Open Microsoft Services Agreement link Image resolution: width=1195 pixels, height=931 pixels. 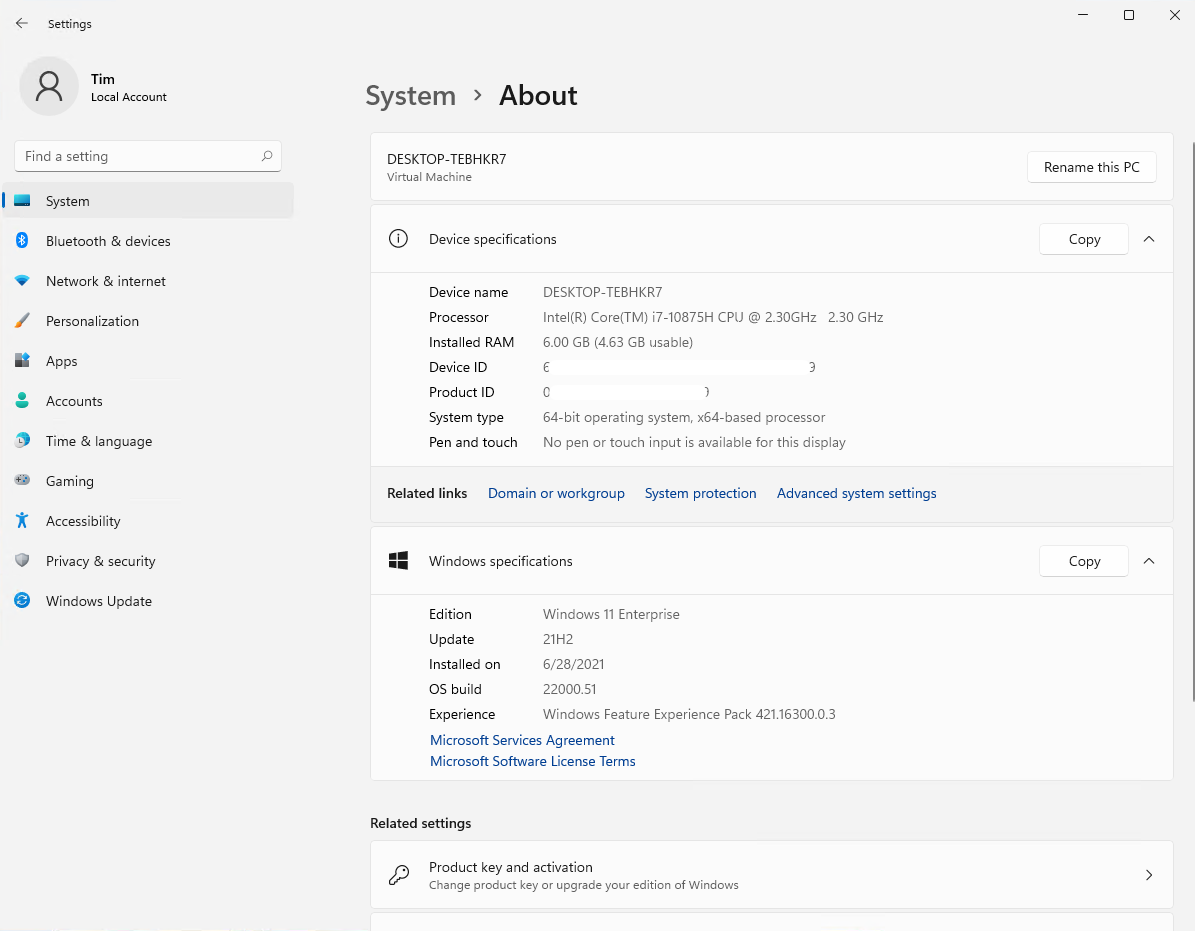[522, 740]
